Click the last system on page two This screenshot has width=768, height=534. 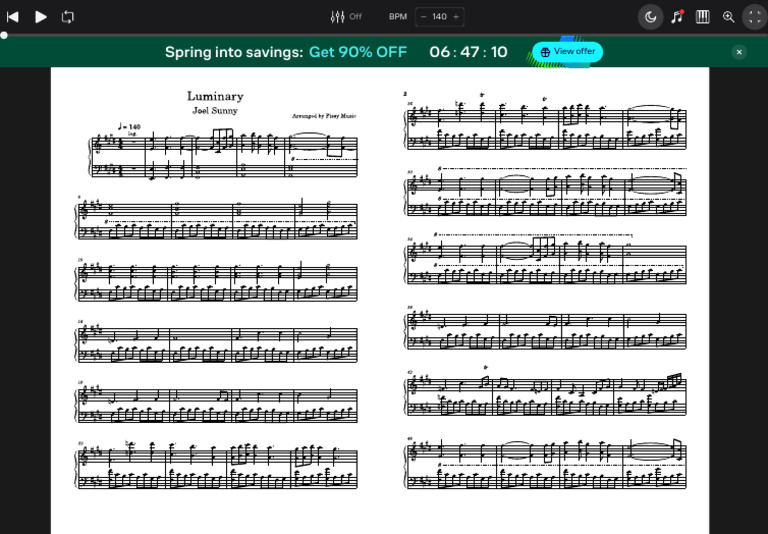click(546, 463)
